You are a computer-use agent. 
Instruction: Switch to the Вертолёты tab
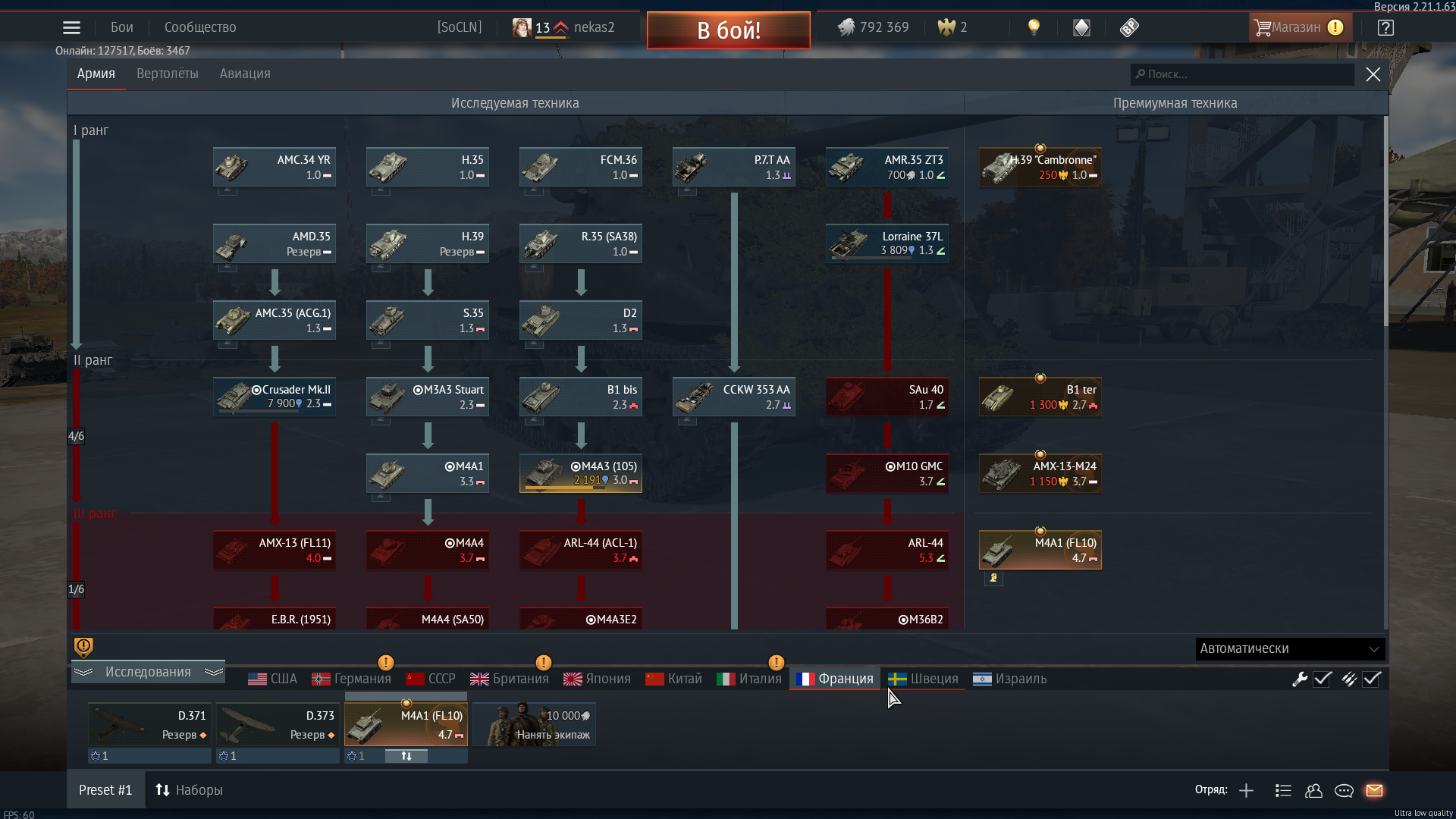coord(168,74)
